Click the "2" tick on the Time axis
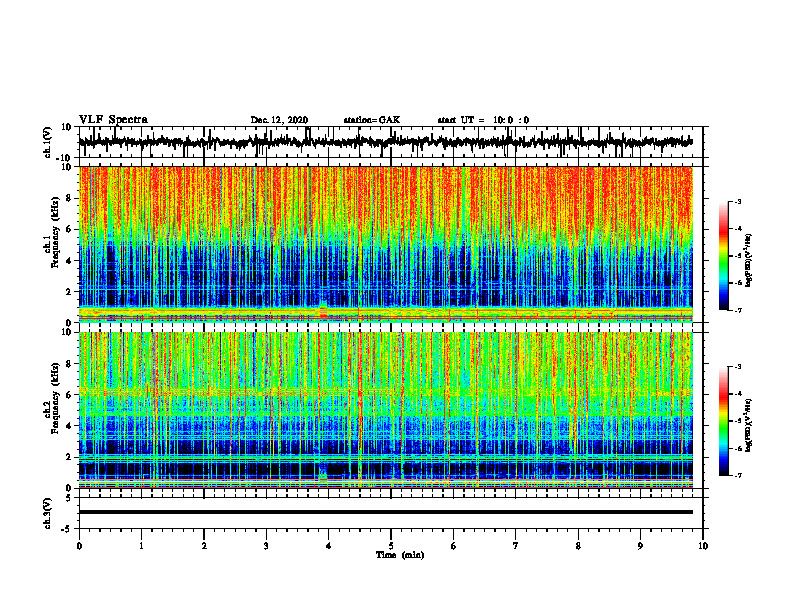This screenshot has height=612, width=792. (204, 546)
